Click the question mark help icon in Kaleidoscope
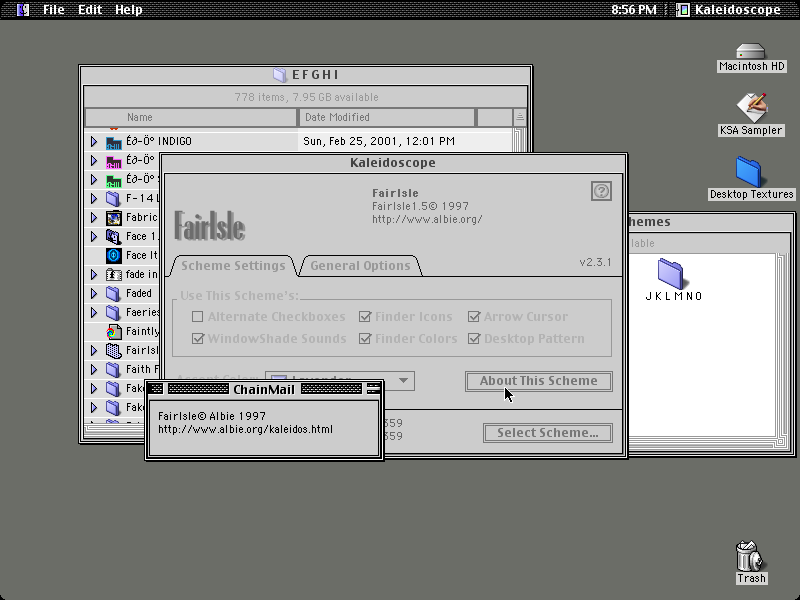This screenshot has height=600, width=800. coord(601,191)
